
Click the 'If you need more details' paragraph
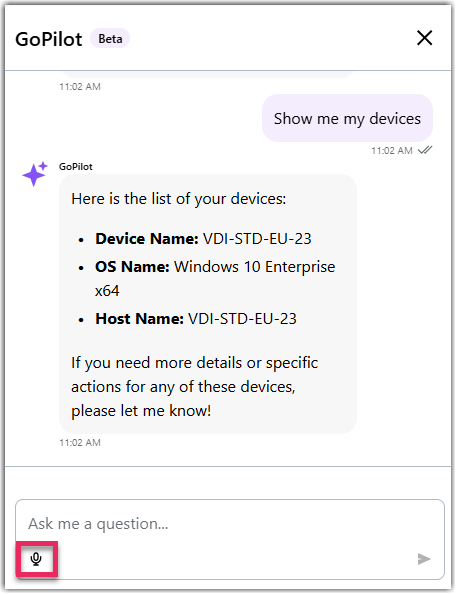[x=195, y=387]
